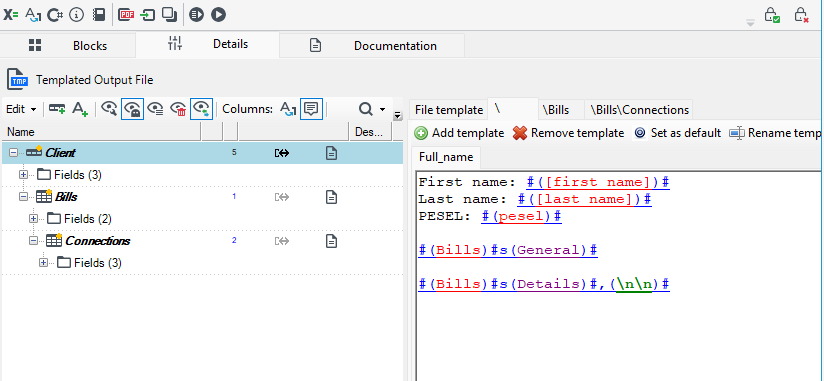Click the overlapping squares copy icon

click(x=169, y=15)
